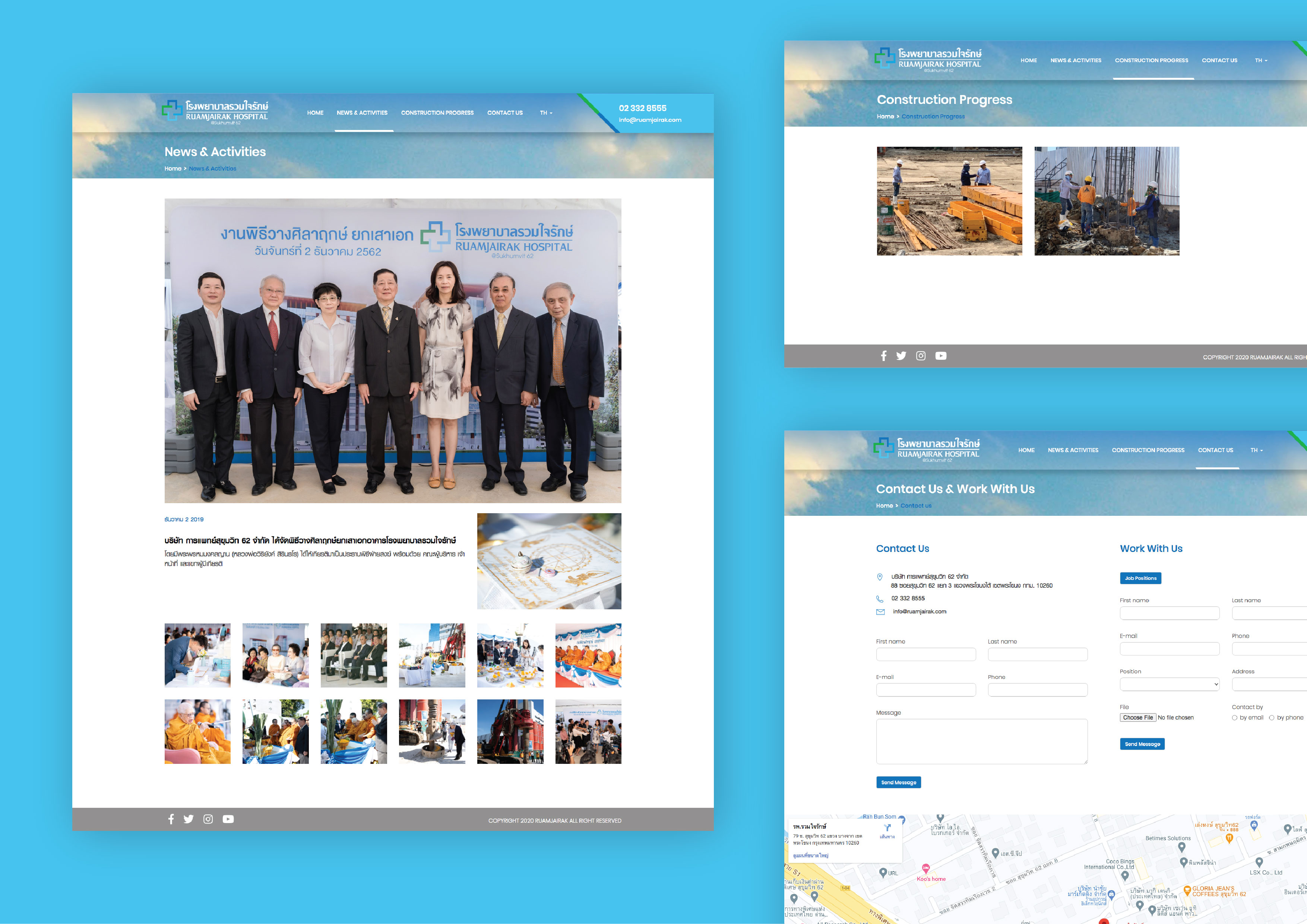Select NEWS & ACTIVITIES in News page navigation
Screen dimensions: 1307x924
(x=362, y=112)
